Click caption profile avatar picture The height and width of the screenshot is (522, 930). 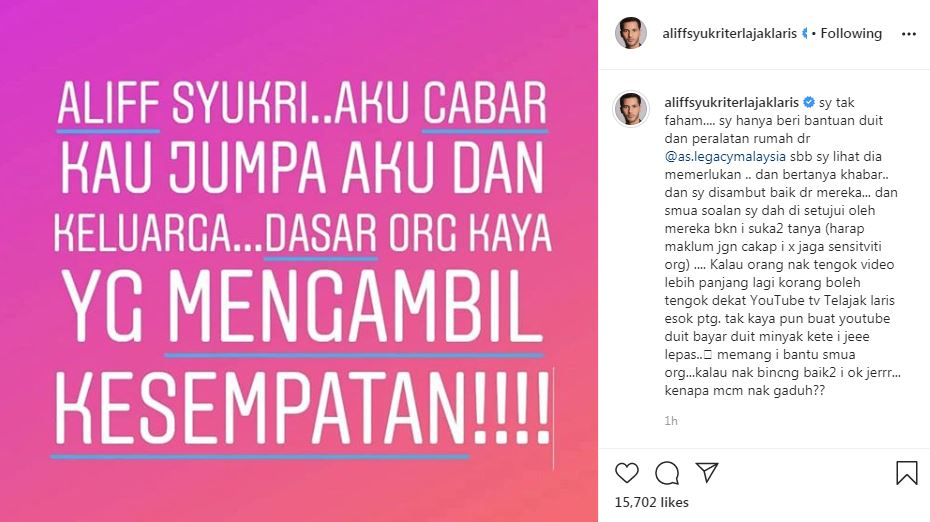(x=630, y=109)
